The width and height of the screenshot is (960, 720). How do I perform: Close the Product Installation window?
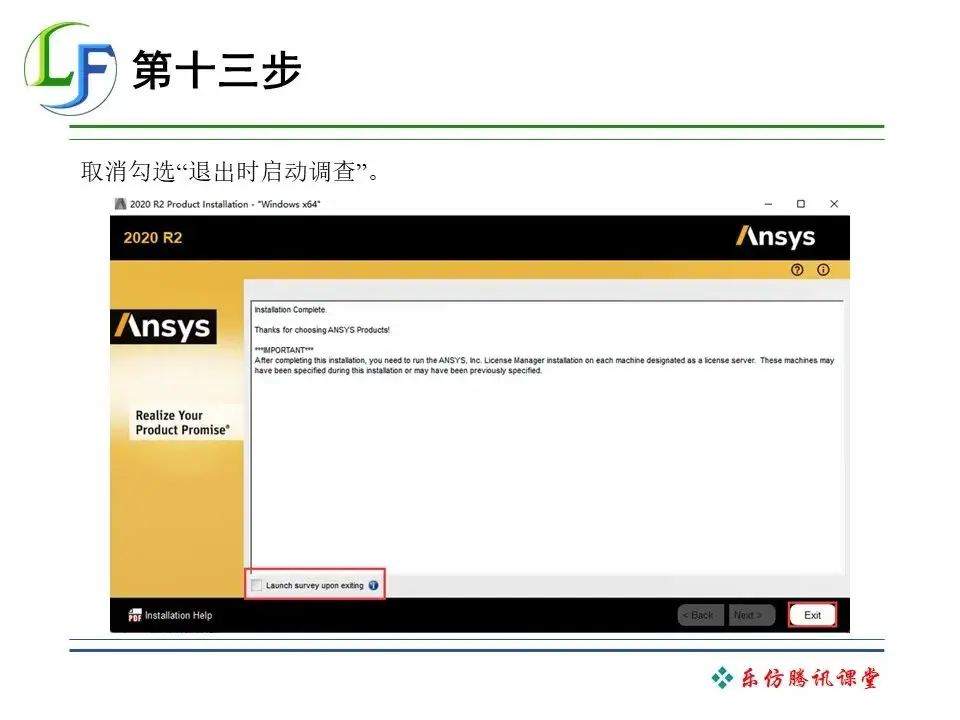(x=834, y=204)
